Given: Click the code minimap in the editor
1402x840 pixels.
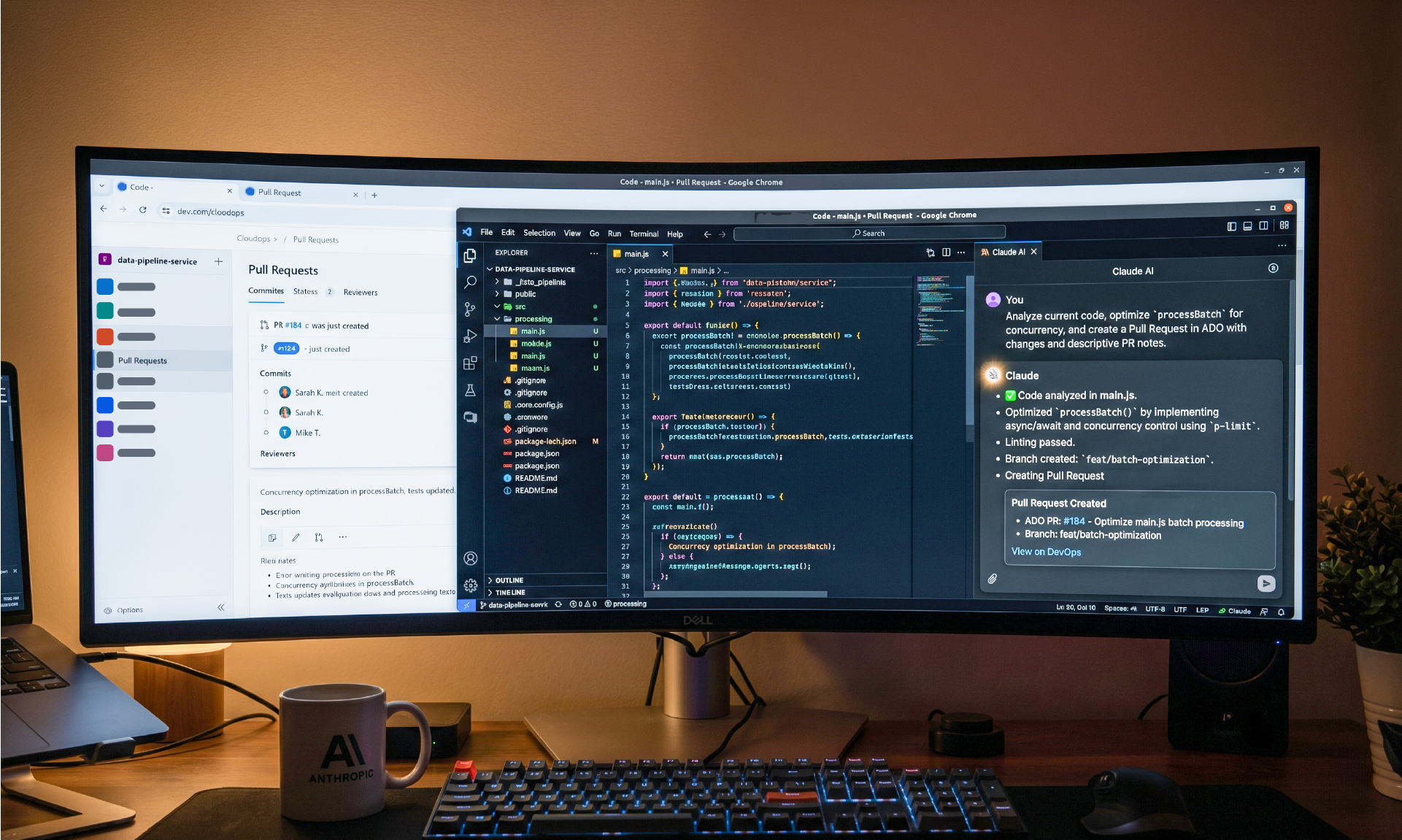Looking at the screenshot, I should (940, 310).
